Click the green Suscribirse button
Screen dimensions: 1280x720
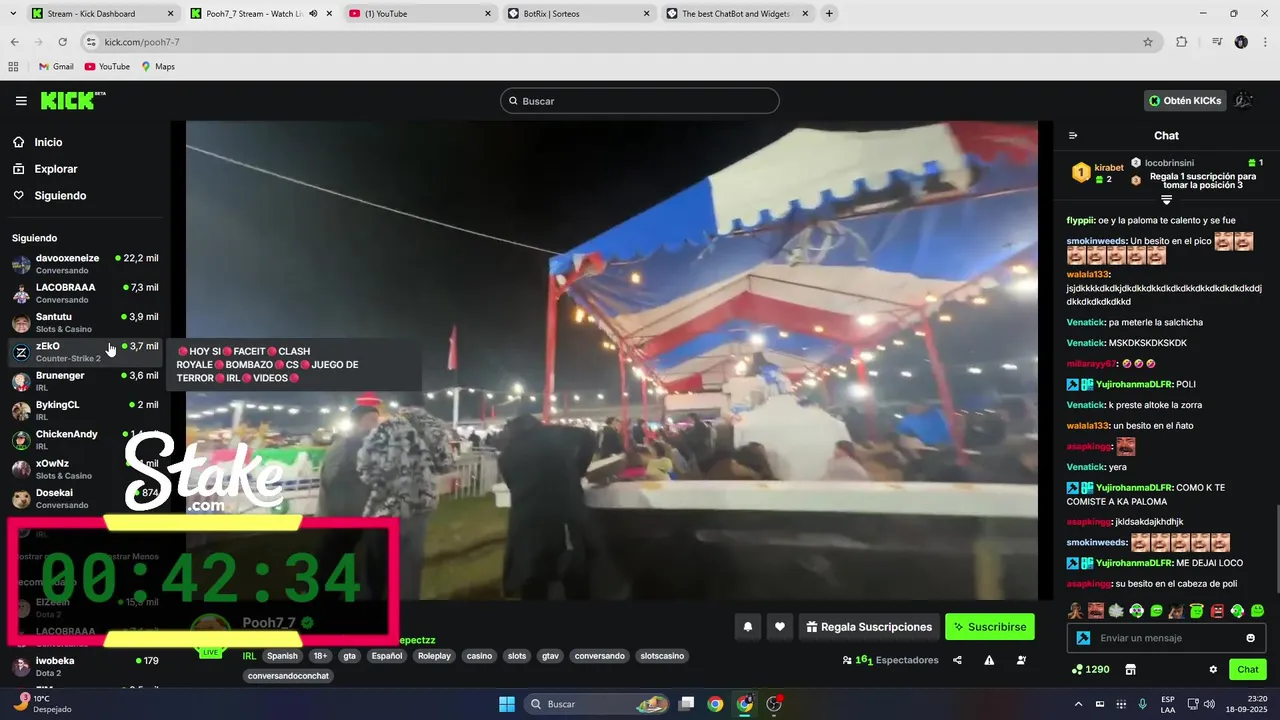click(x=990, y=627)
